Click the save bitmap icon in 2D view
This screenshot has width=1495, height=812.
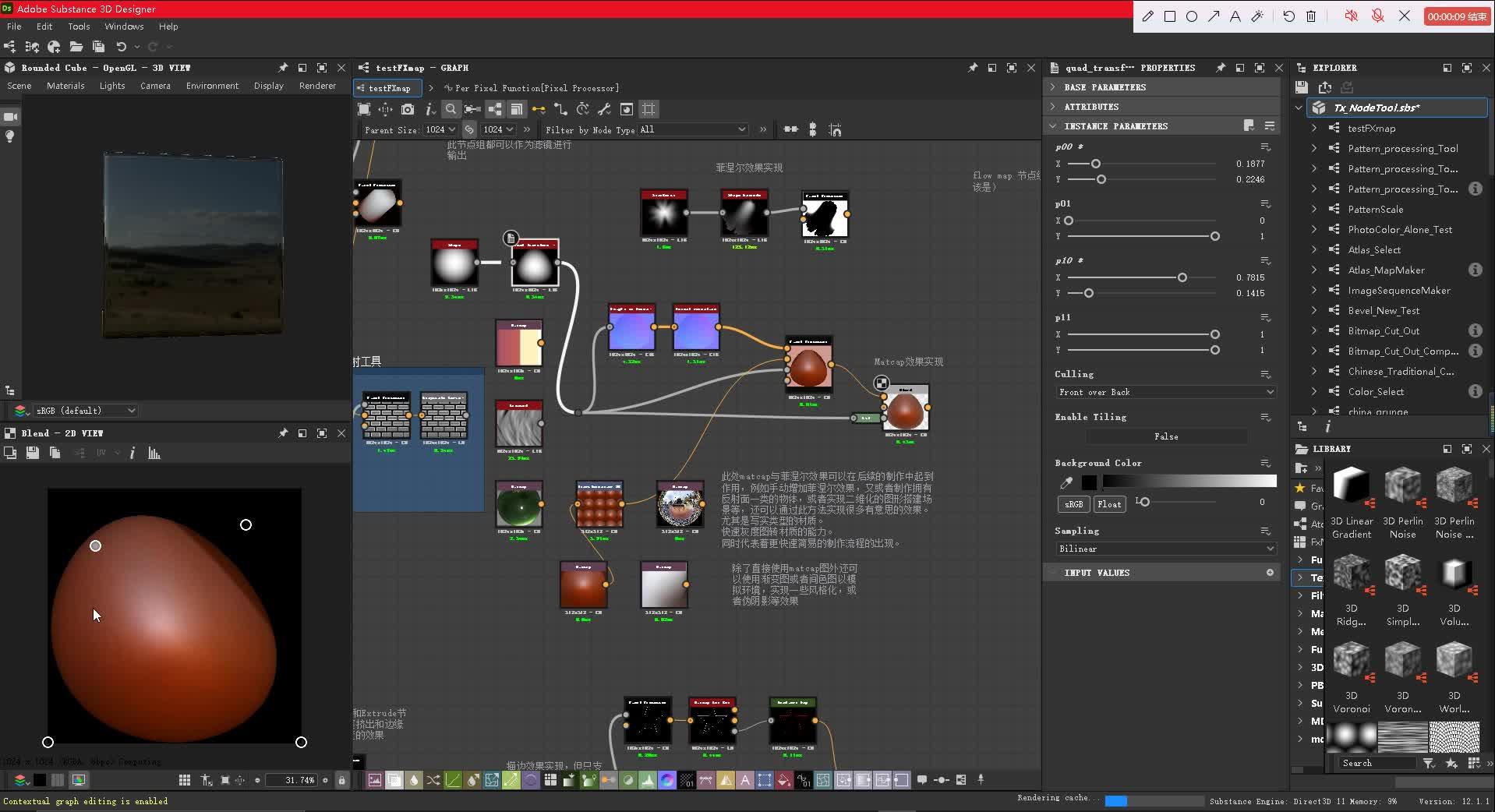[x=32, y=453]
